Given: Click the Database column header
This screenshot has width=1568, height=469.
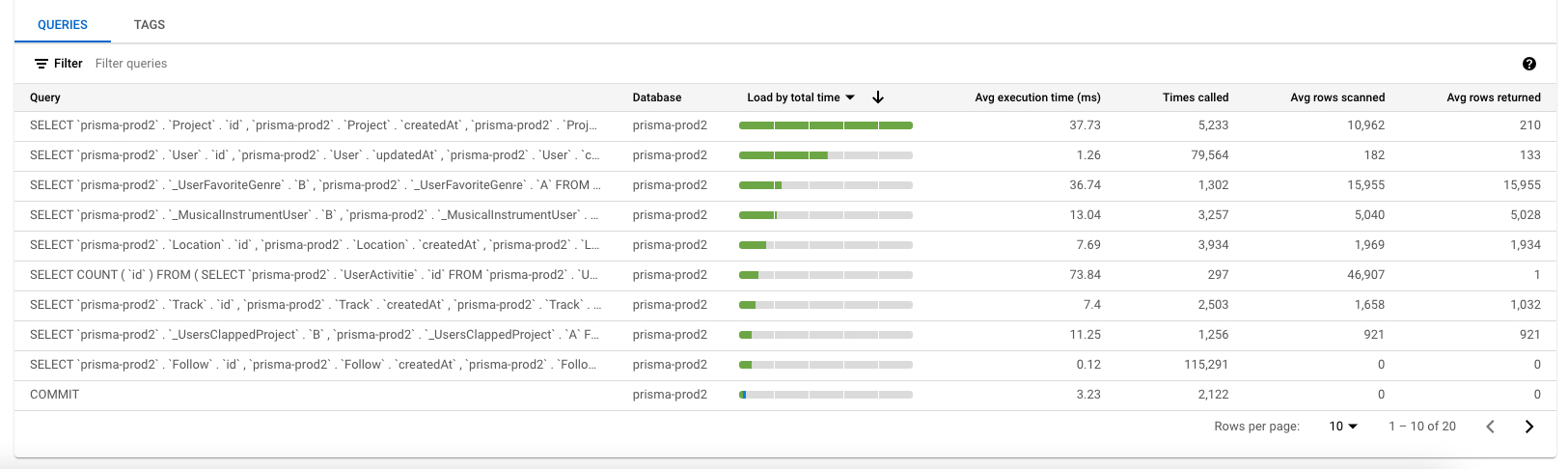Looking at the screenshot, I should tap(657, 97).
